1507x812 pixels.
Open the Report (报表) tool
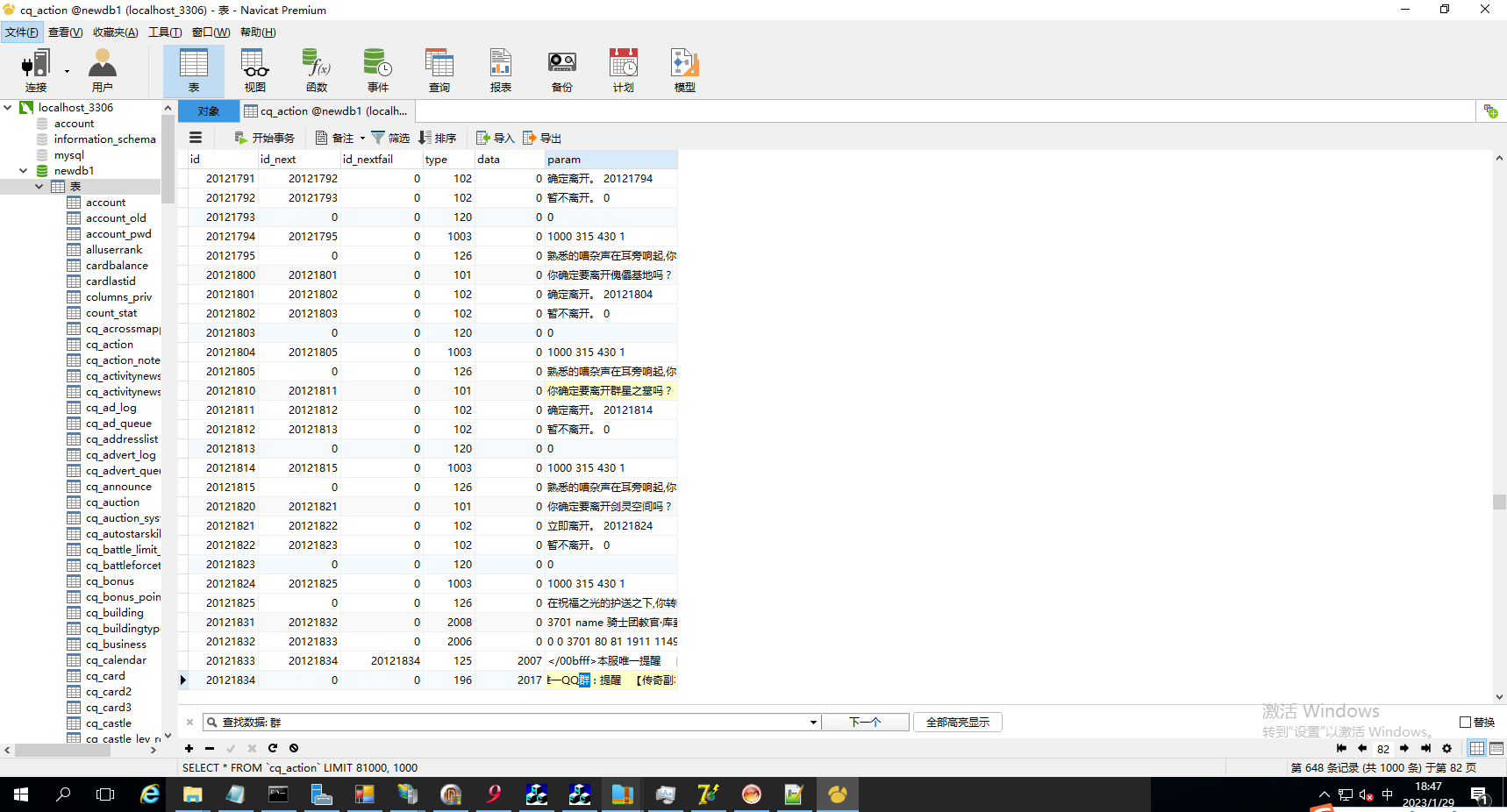501,70
